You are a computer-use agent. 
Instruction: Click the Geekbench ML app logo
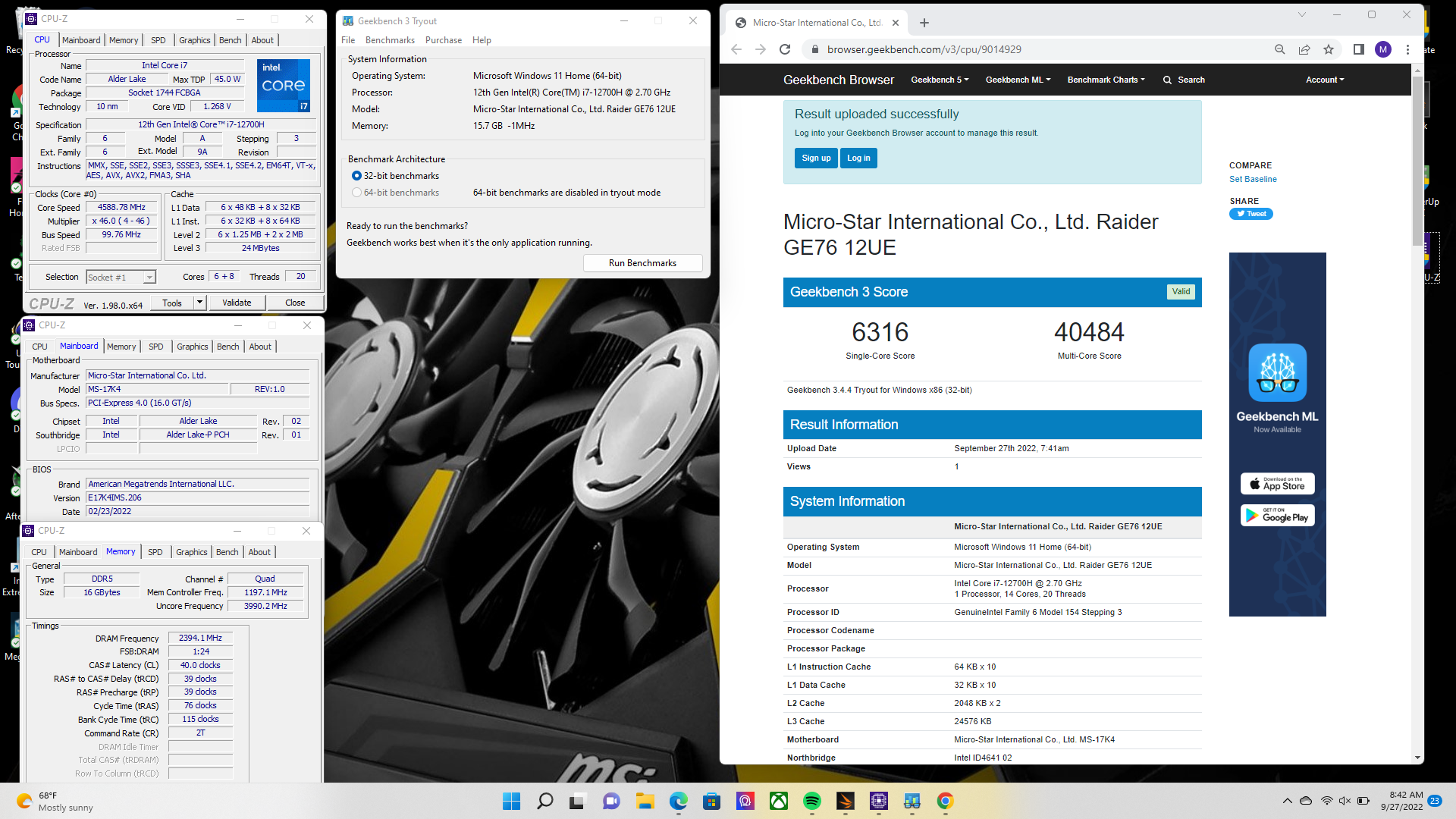1278,372
